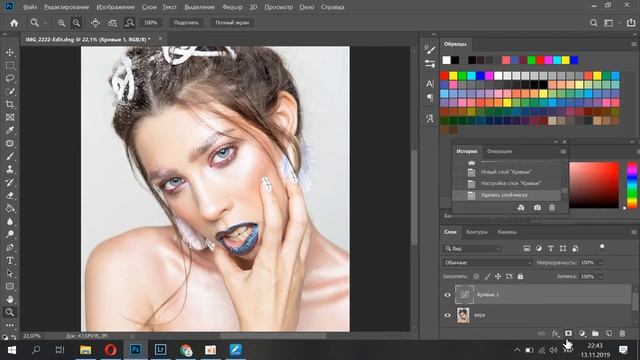Click the Полный экран button
The image size is (640, 360).
(232, 23)
